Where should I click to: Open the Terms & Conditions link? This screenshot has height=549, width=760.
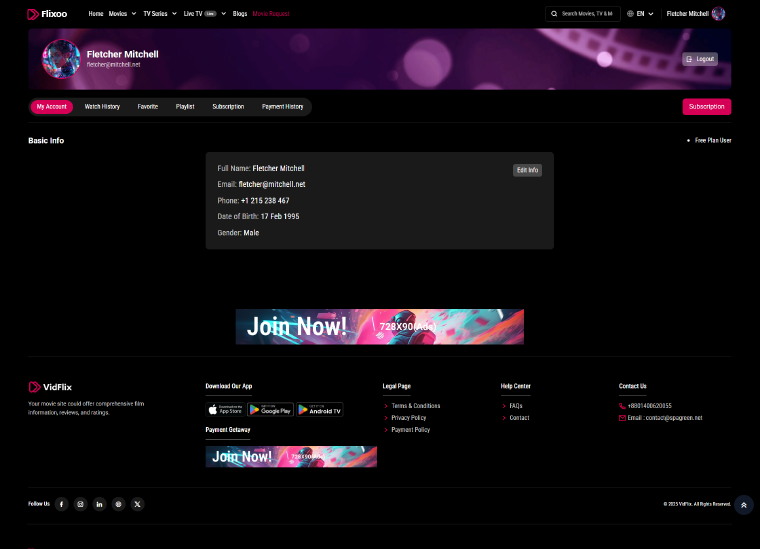pyautogui.click(x=415, y=405)
